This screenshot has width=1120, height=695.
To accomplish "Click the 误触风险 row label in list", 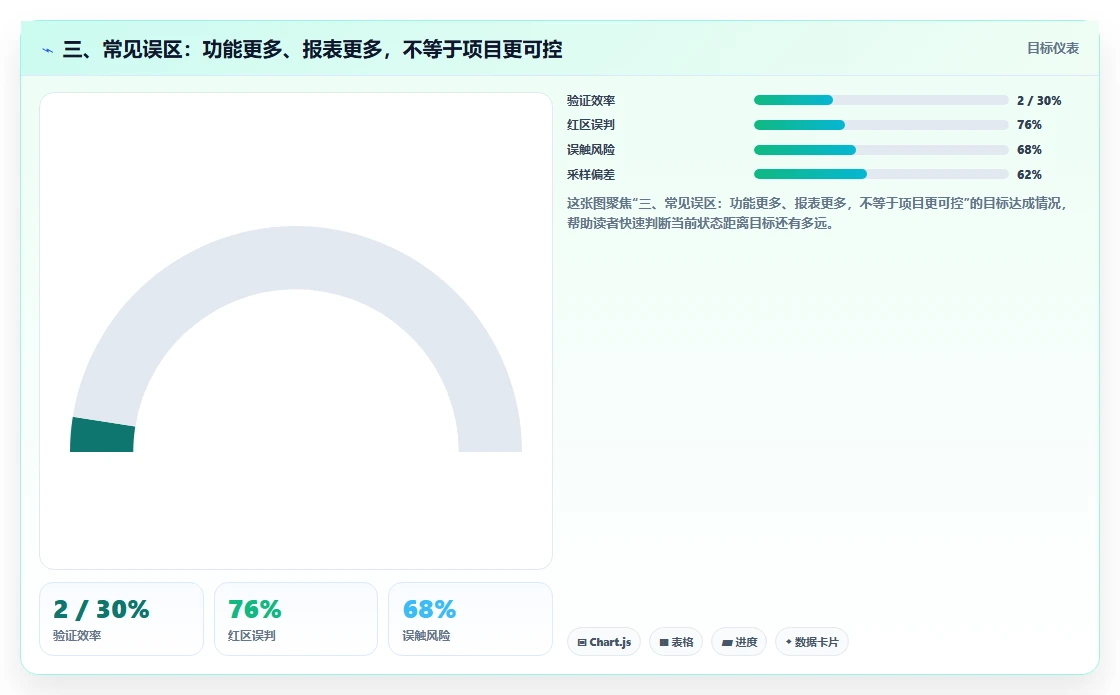I will [591, 150].
